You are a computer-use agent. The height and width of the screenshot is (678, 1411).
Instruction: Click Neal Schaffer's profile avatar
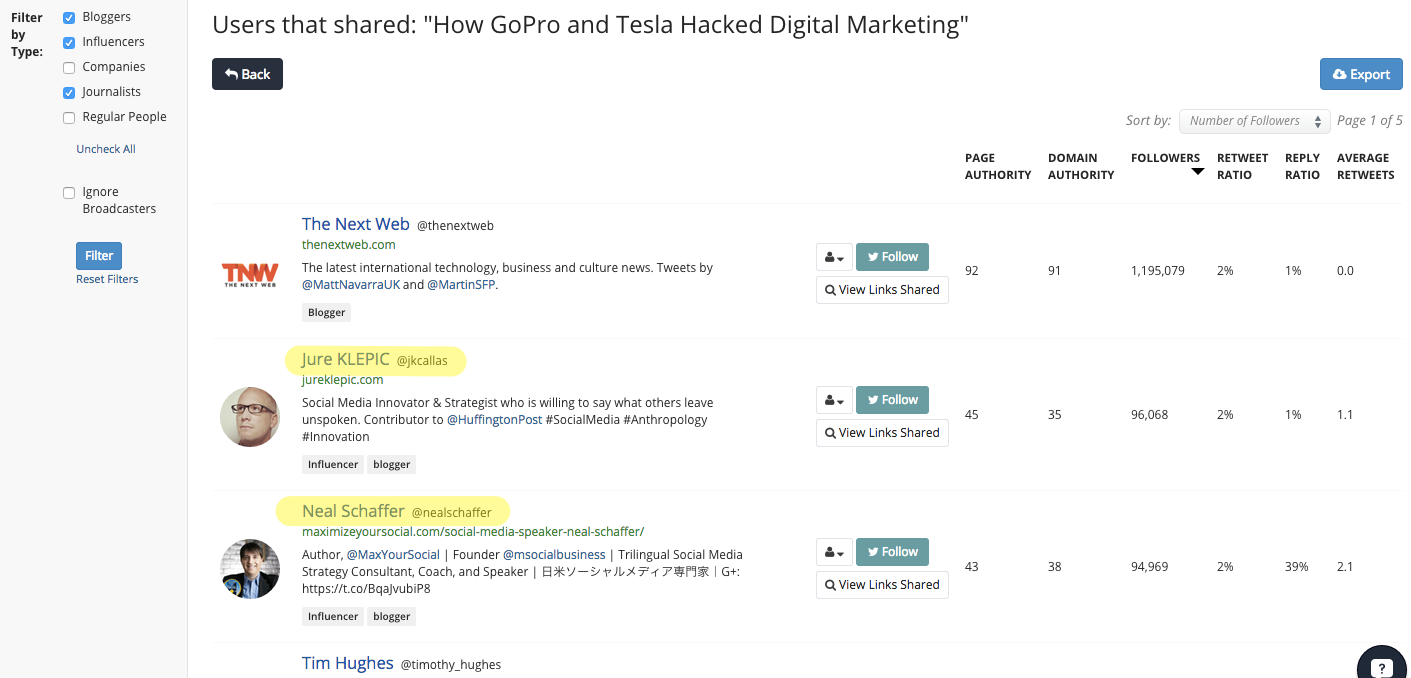(x=249, y=569)
